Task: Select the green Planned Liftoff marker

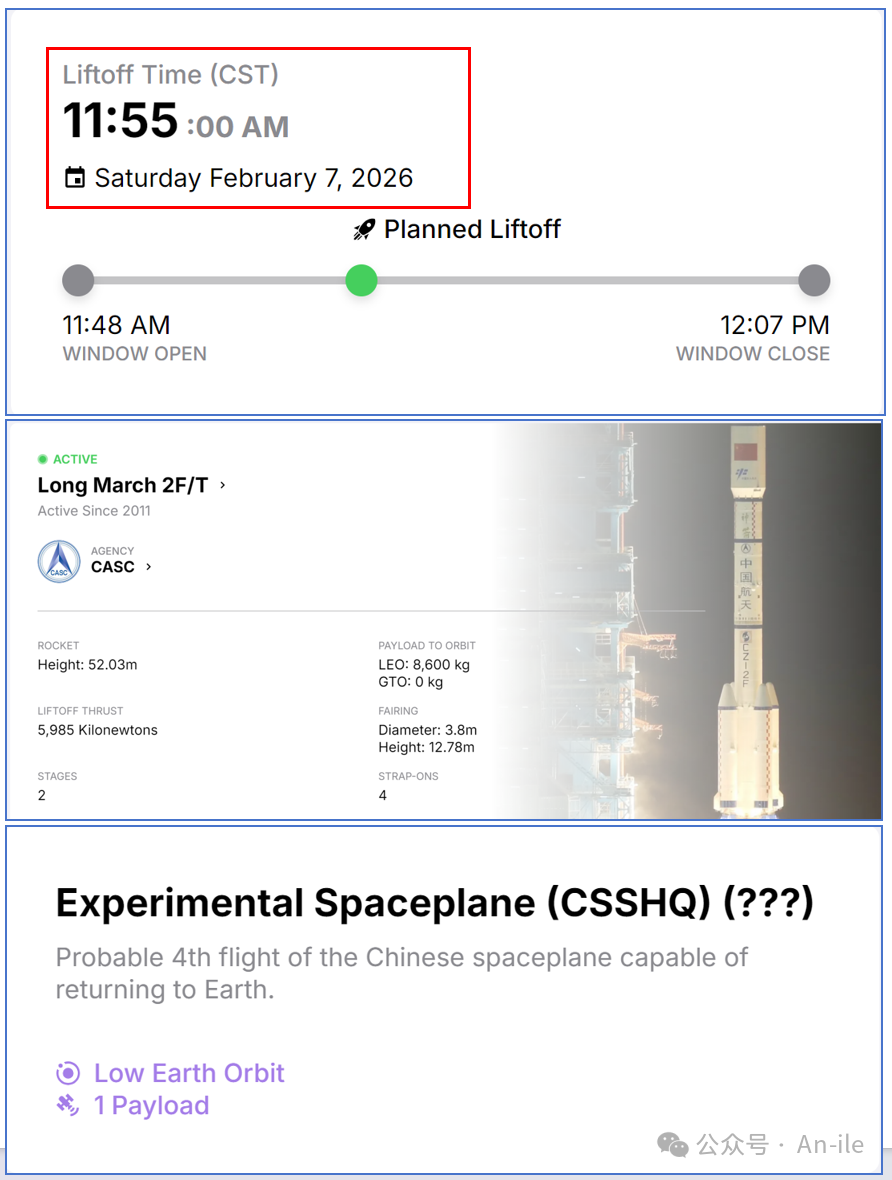Action: (x=361, y=281)
